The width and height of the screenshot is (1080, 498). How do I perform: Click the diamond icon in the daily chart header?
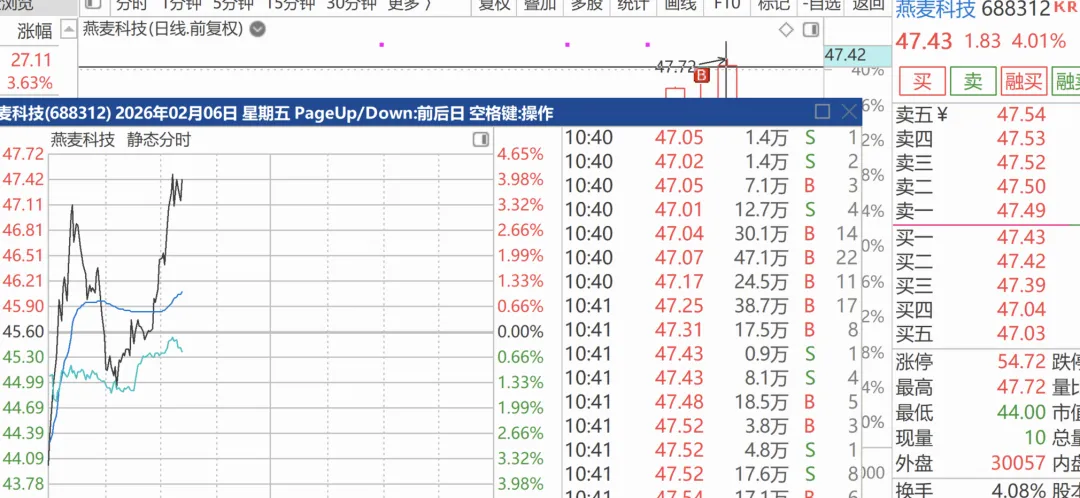786,30
